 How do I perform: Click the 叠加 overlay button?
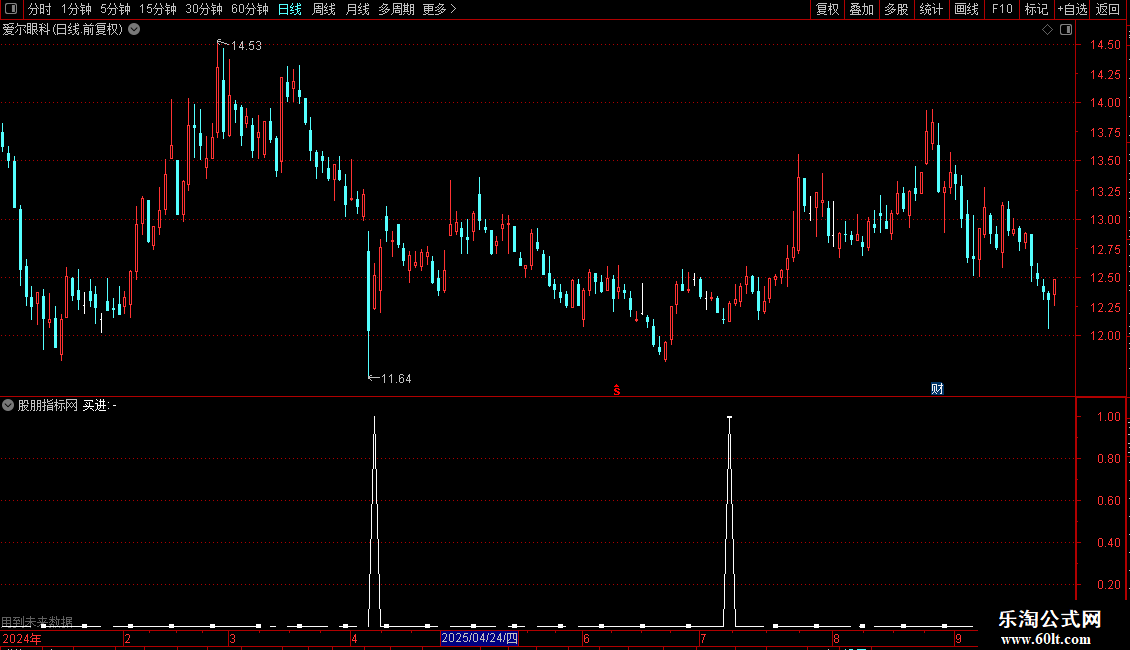click(x=861, y=9)
